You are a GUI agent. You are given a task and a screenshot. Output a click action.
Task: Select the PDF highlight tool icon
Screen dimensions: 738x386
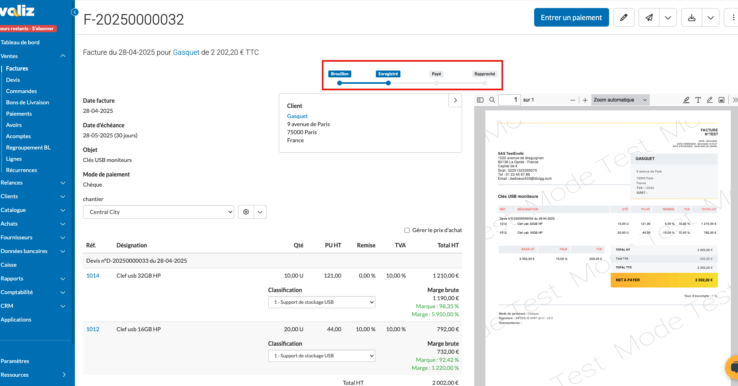[686, 100]
